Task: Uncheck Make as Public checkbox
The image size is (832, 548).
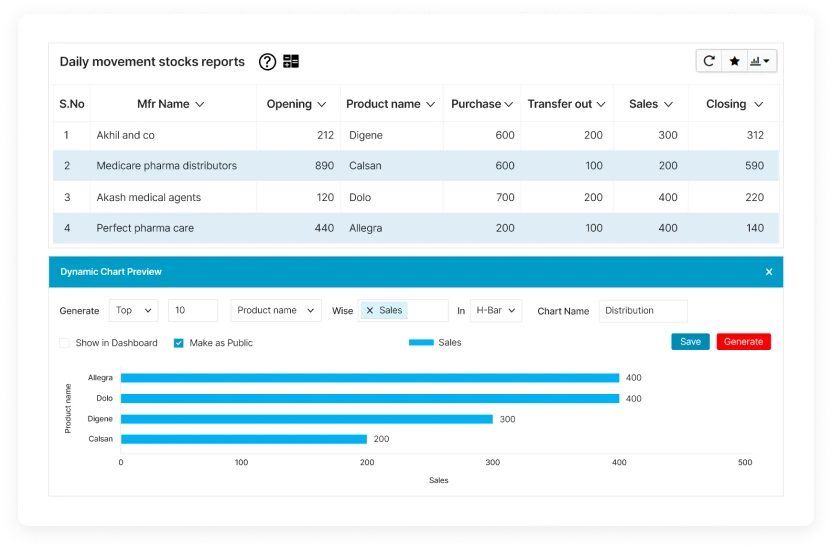Action: click(179, 343)
